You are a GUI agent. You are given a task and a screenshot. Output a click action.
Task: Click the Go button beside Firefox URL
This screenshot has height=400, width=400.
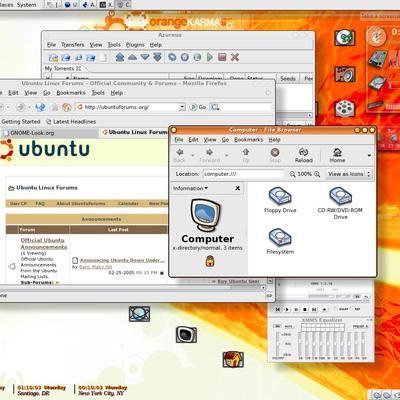click(x=198, y=107)
